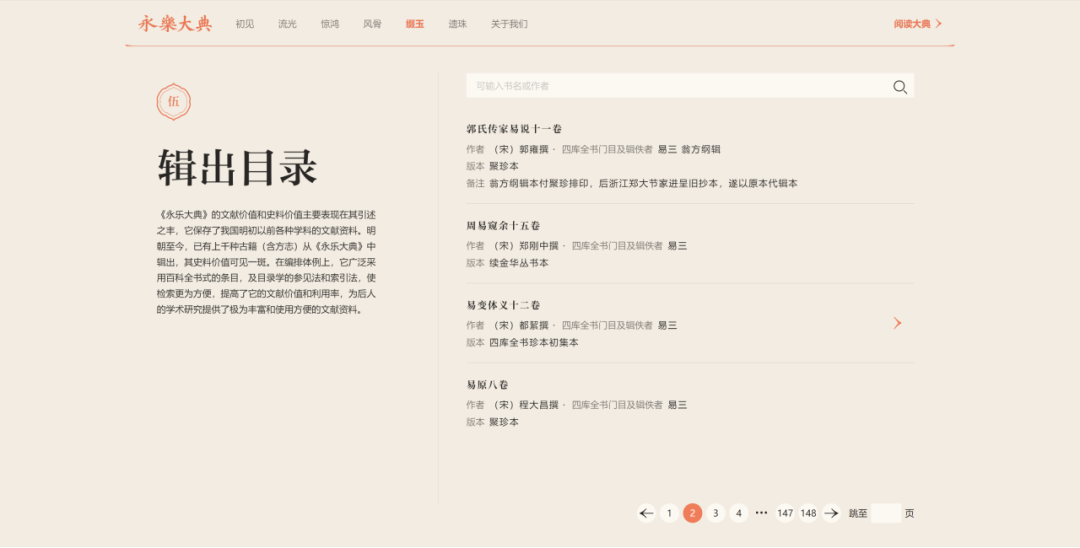This screenshot has width=1080, height=548.
Task: Go to the 遗珠 navigation tab
Action: click(x=457, y=24)
